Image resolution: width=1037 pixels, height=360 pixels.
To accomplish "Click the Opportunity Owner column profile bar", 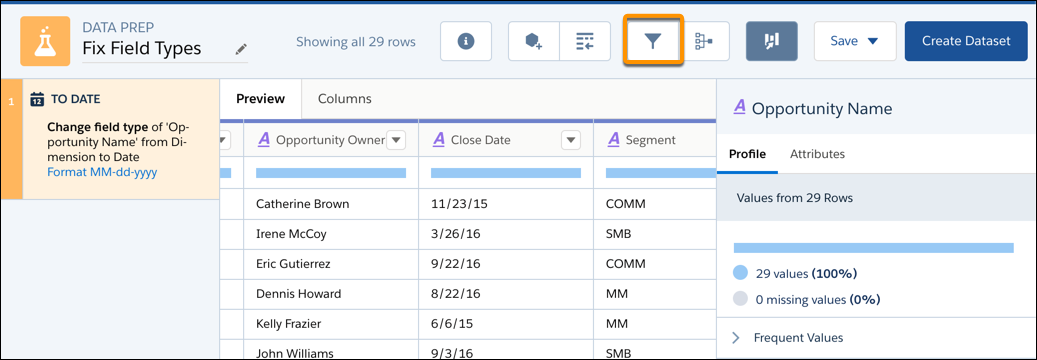I will [331, 173].
